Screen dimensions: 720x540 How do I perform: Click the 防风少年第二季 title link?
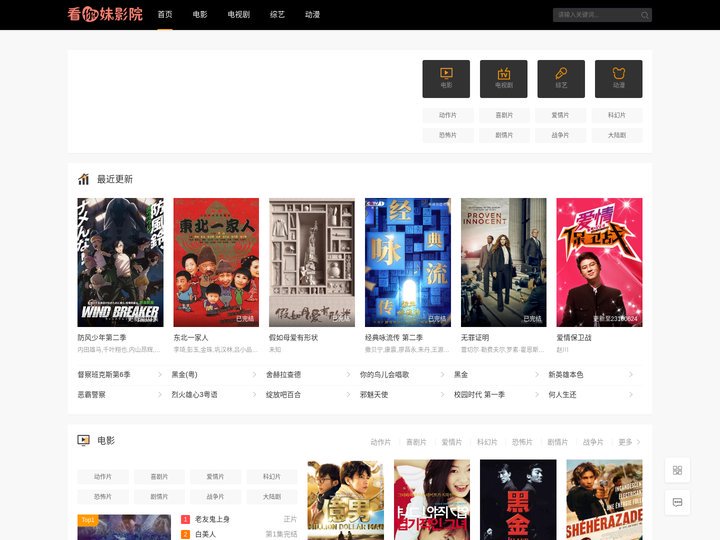coord(102,338)
